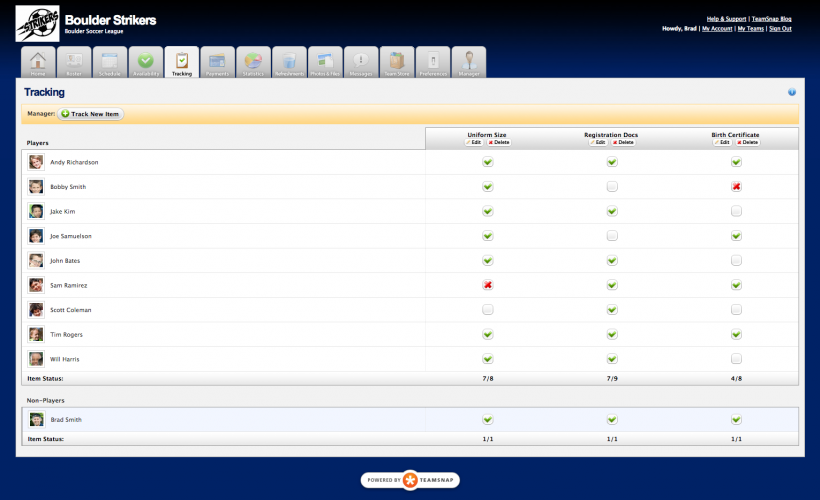This screenshot has height=500, width=820.
Task: Toggle Scott Coleman's Uniform Size checkbox
Action: click(488, 310)
